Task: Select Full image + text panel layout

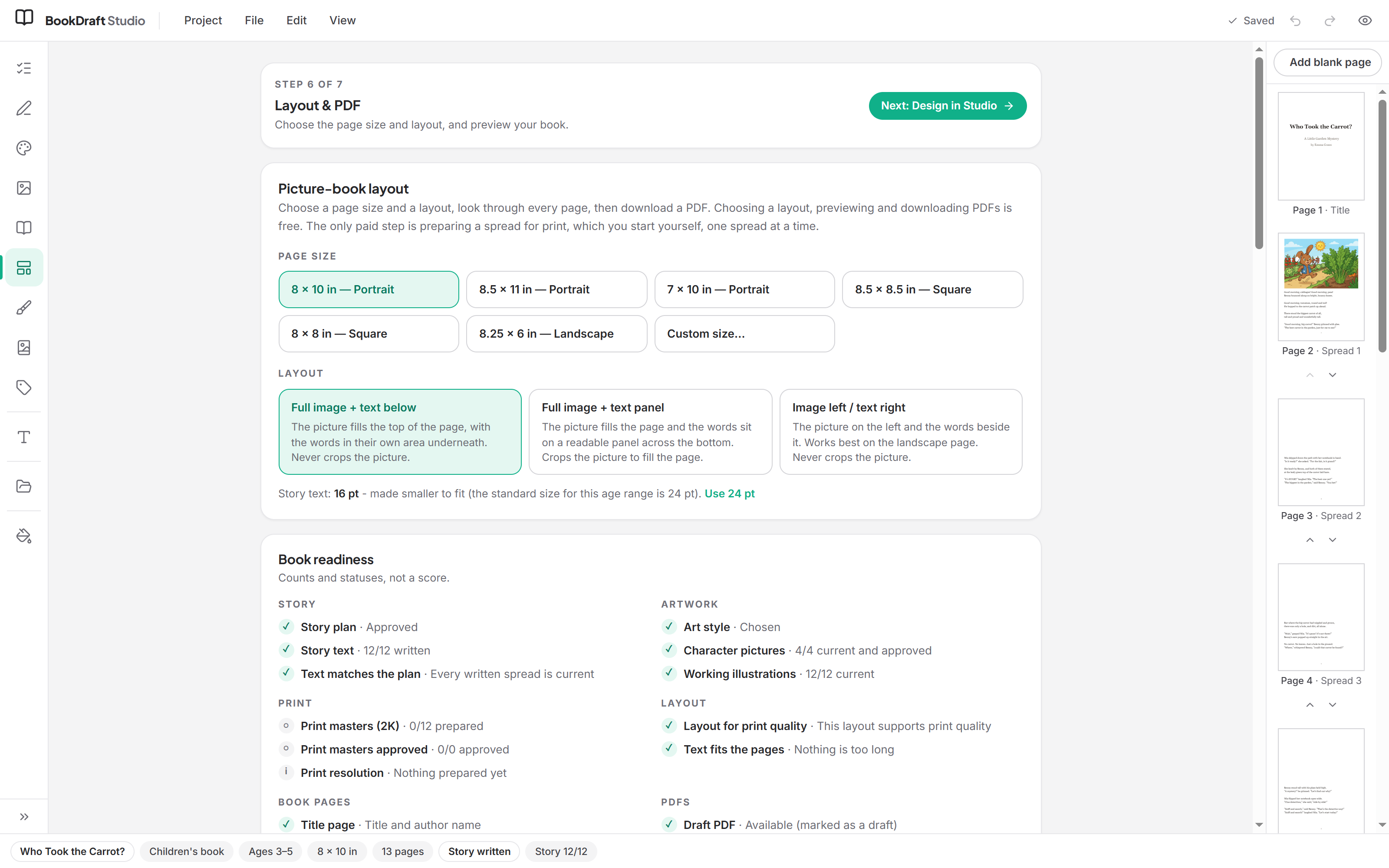Action: (650, 432)
